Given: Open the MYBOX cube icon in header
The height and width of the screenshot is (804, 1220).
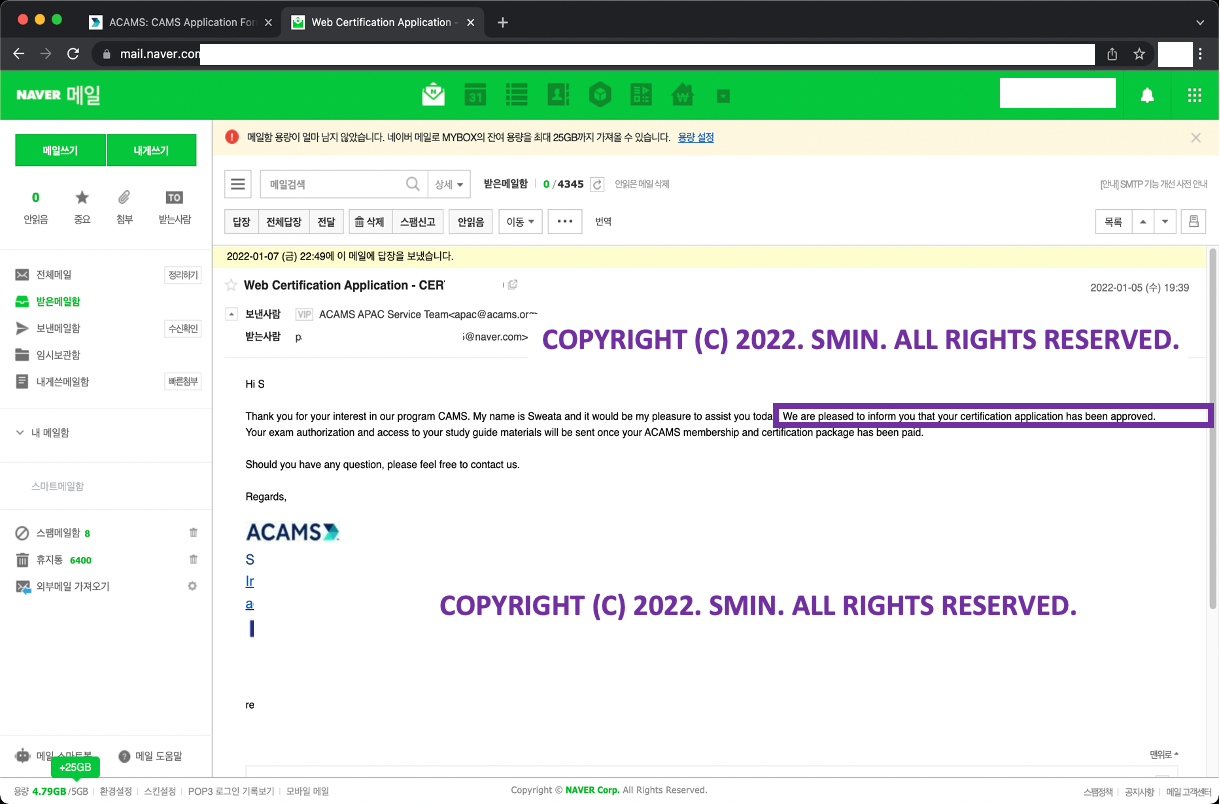Looking at the screenshot, I should tap(599, 95).
